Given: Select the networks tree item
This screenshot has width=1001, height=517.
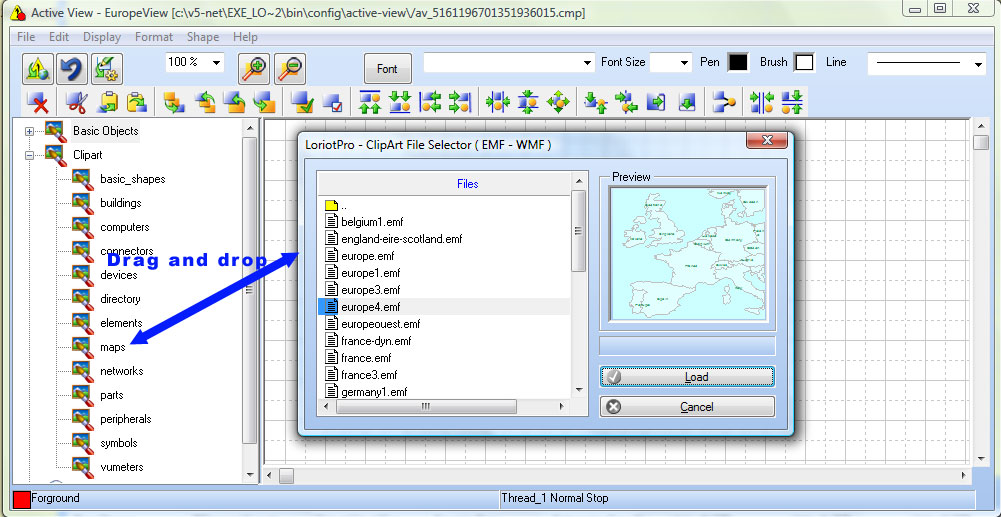Looking at the screenshot, I should click(121, 371).
